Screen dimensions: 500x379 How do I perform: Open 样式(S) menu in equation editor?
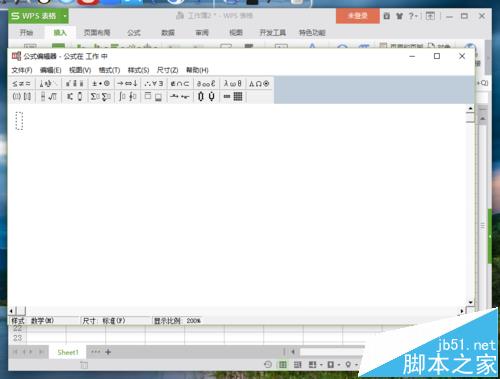[x=138, y=70]
